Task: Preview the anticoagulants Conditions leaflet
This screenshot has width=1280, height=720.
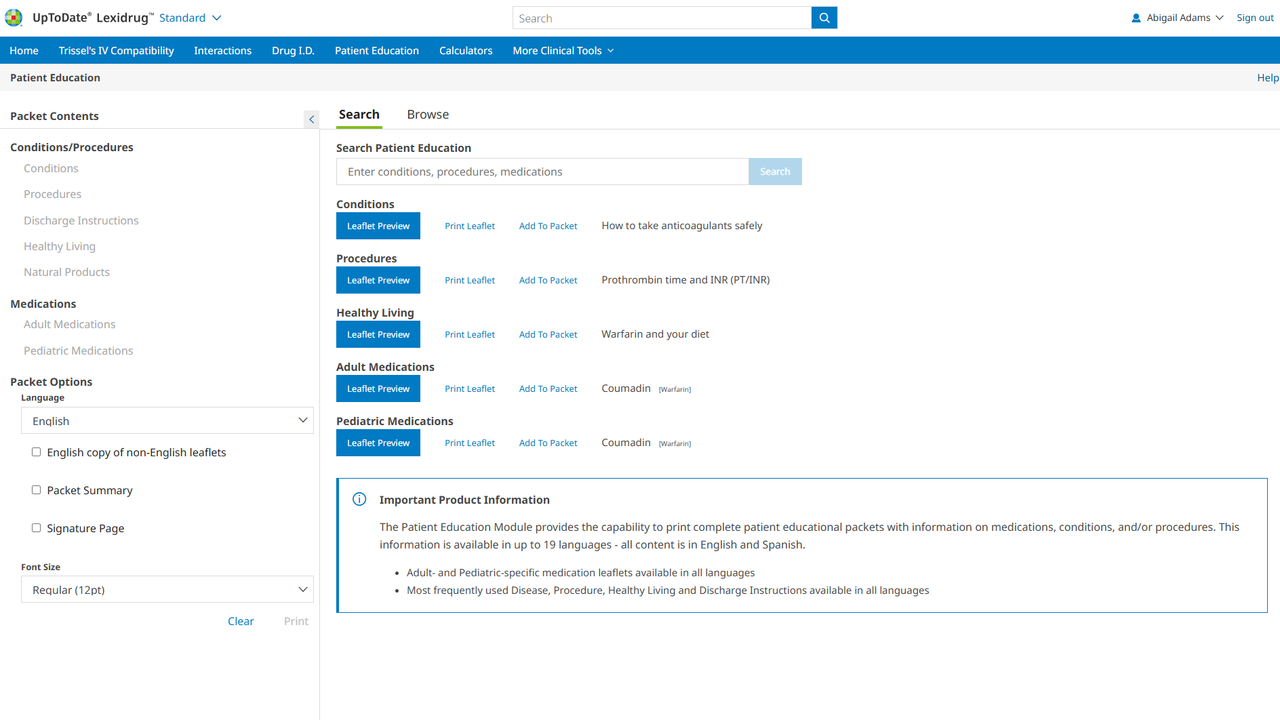Action: 378,226
